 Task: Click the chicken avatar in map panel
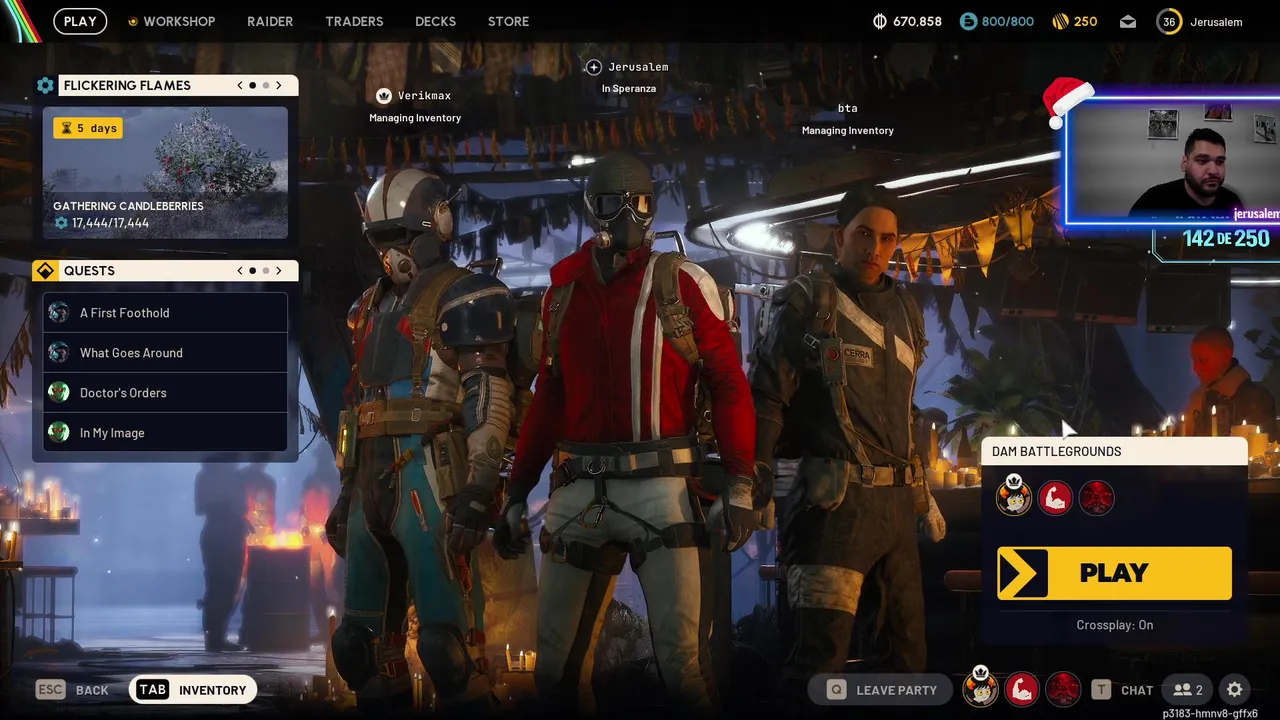click(1013, 496)
